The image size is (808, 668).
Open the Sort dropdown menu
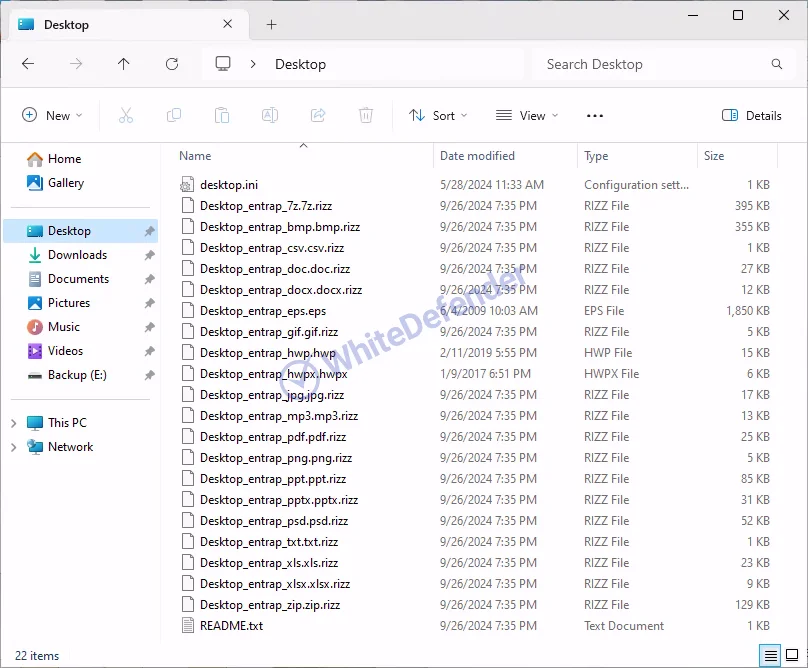pos(438,116)
